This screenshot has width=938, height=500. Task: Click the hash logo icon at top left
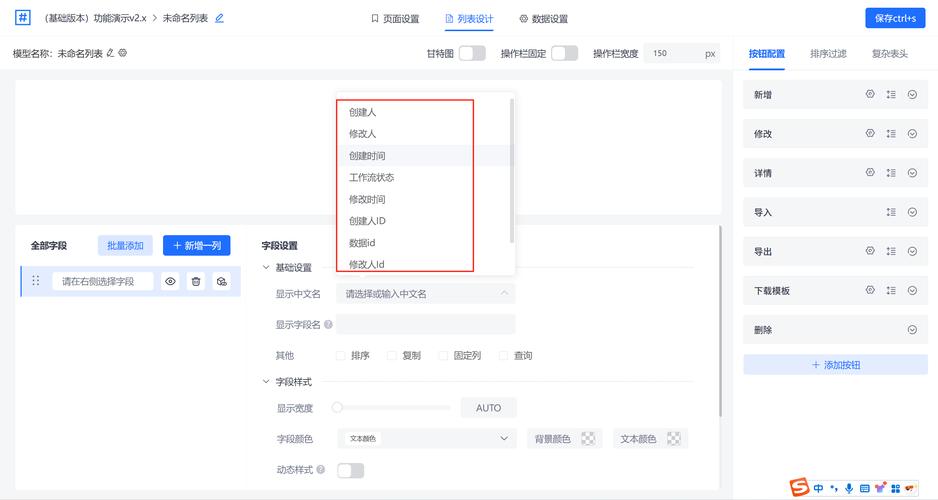click(x=22, y=17)
